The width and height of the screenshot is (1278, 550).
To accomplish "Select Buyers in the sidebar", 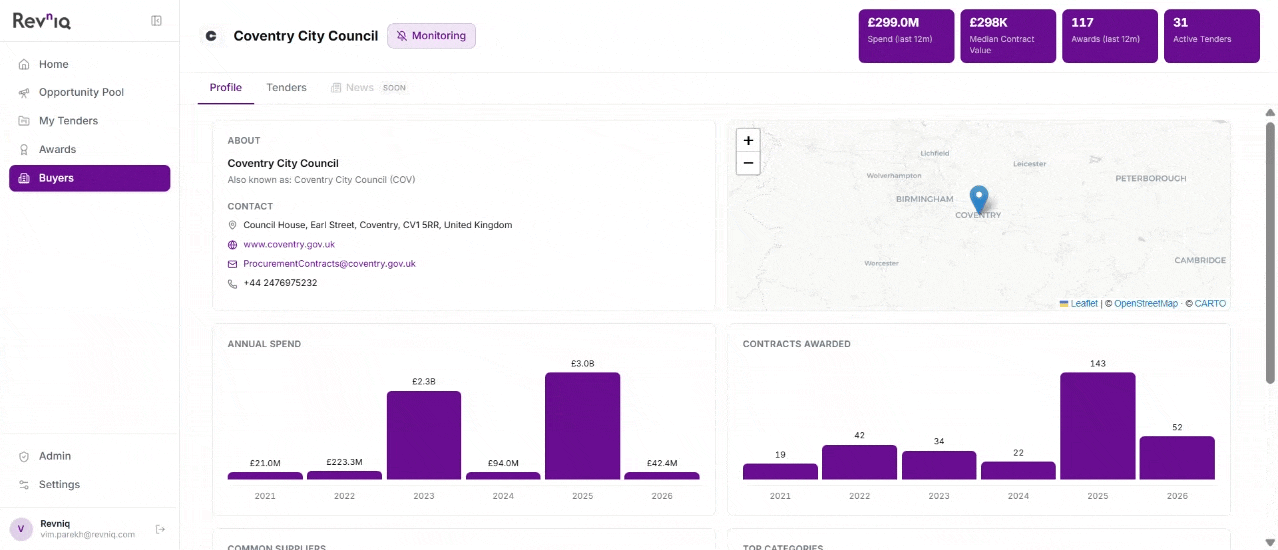I will point(90,178).
